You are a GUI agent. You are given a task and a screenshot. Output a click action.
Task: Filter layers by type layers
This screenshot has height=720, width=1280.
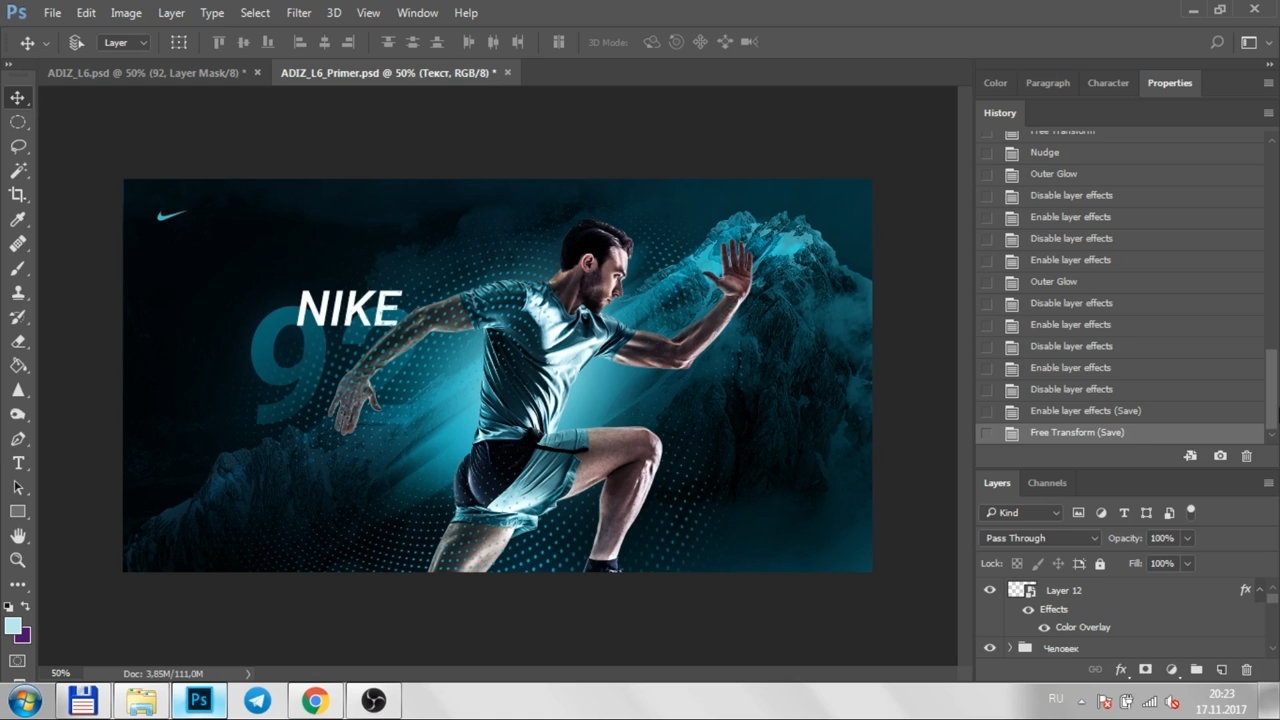[x=1124, y=513]
